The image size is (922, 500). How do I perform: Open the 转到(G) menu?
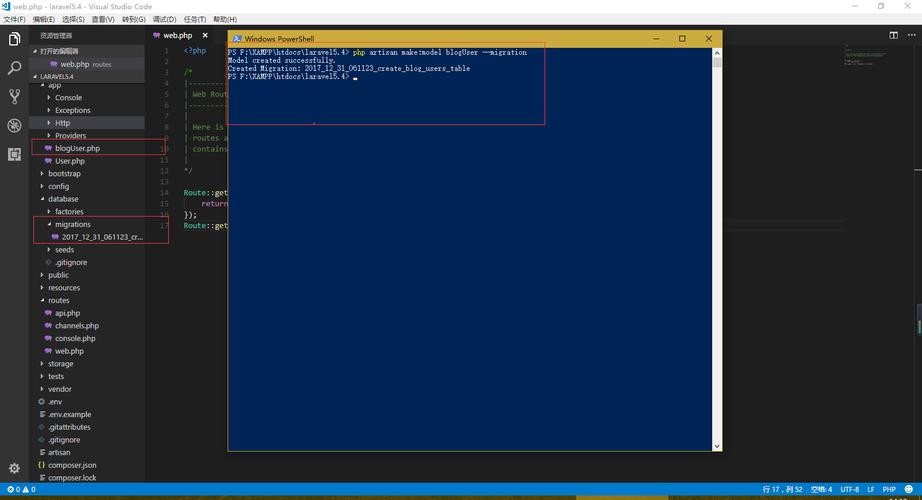click(x=133, y=19)
